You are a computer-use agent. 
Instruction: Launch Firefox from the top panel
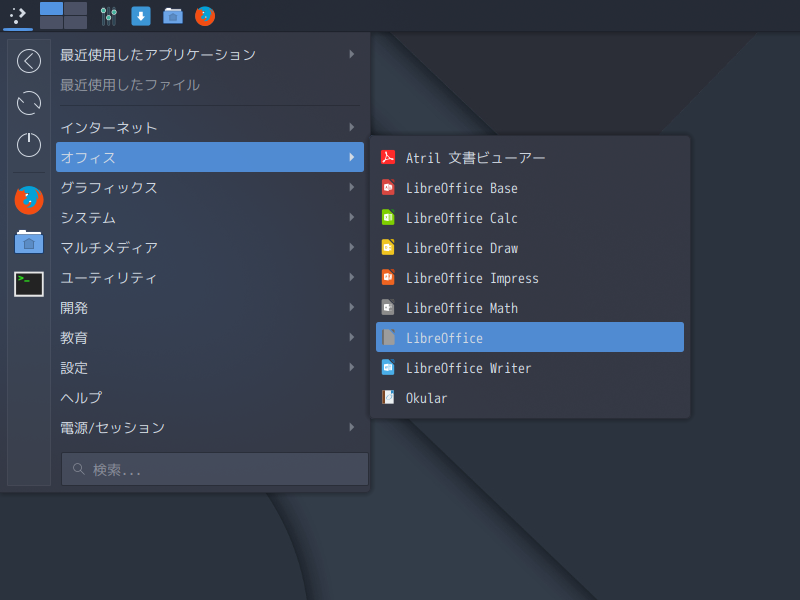click(205, 16)
